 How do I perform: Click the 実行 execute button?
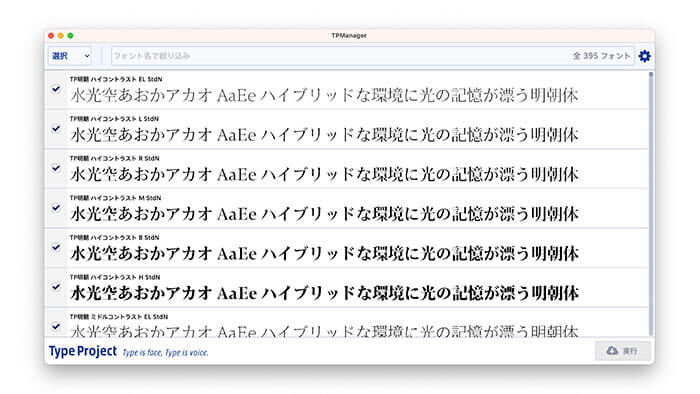(623, 351)
